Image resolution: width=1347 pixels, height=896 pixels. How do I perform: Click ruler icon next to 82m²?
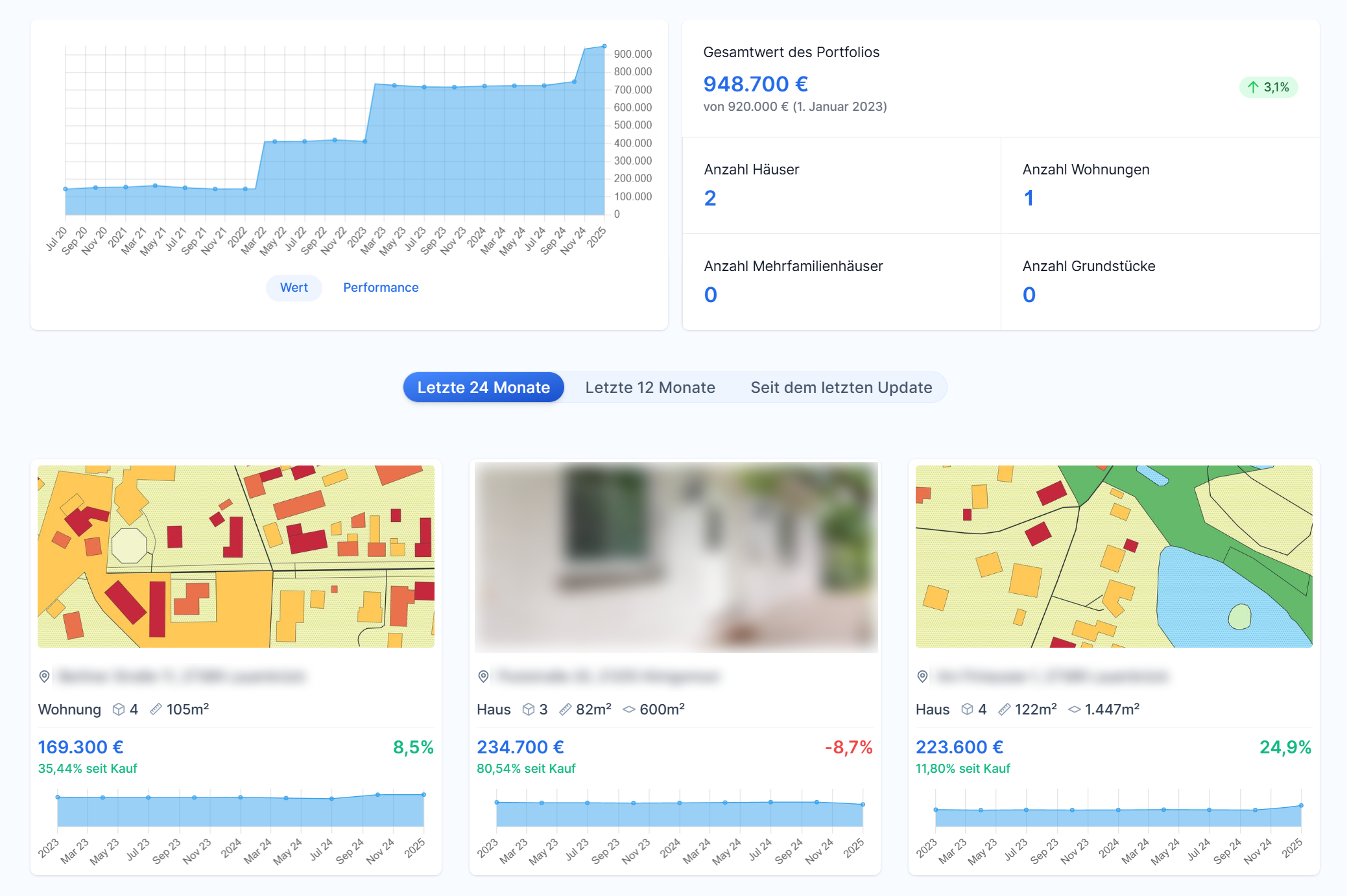pos(566,709)
